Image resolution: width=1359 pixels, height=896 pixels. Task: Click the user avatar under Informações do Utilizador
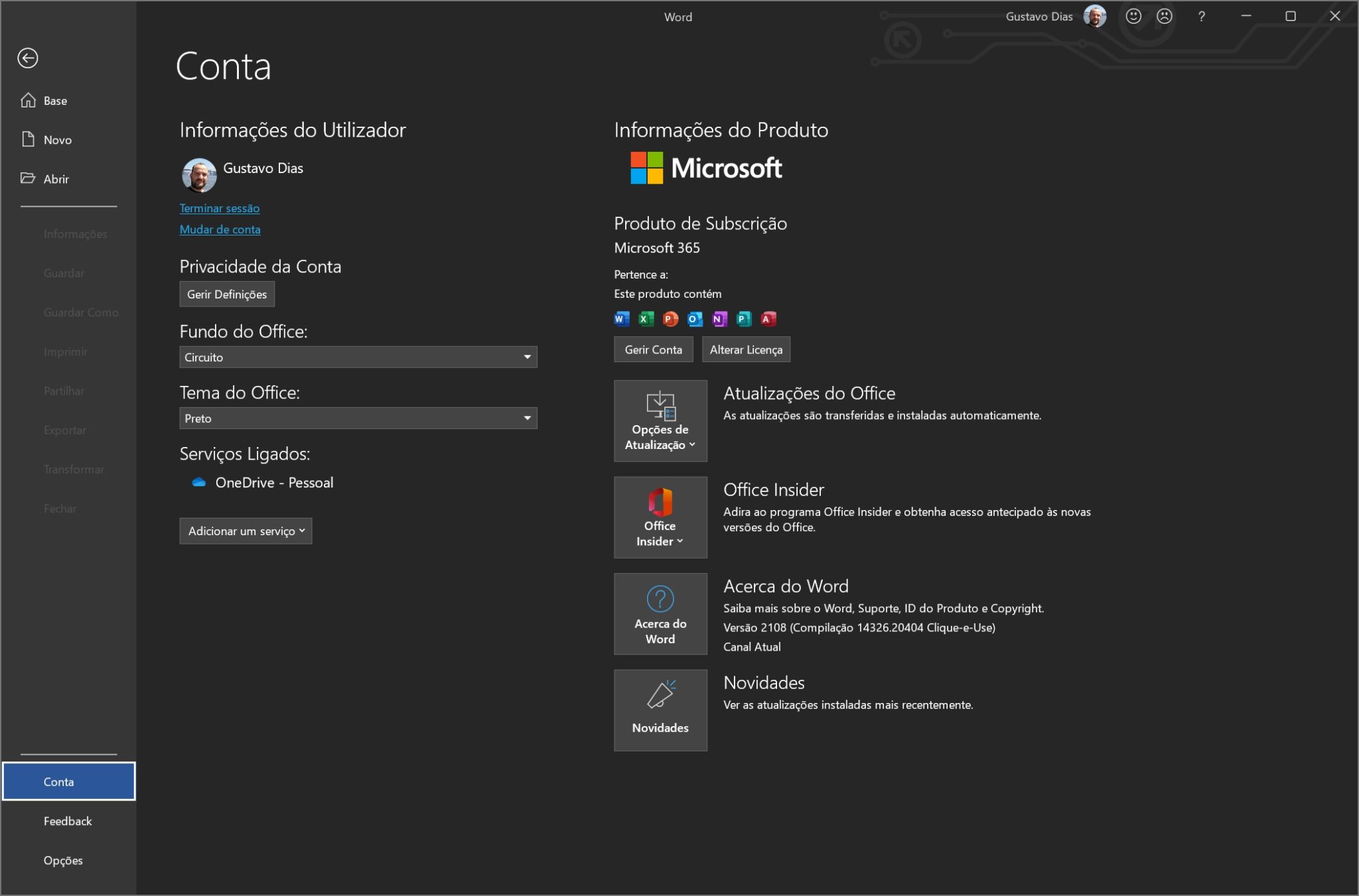coord(199,175)
